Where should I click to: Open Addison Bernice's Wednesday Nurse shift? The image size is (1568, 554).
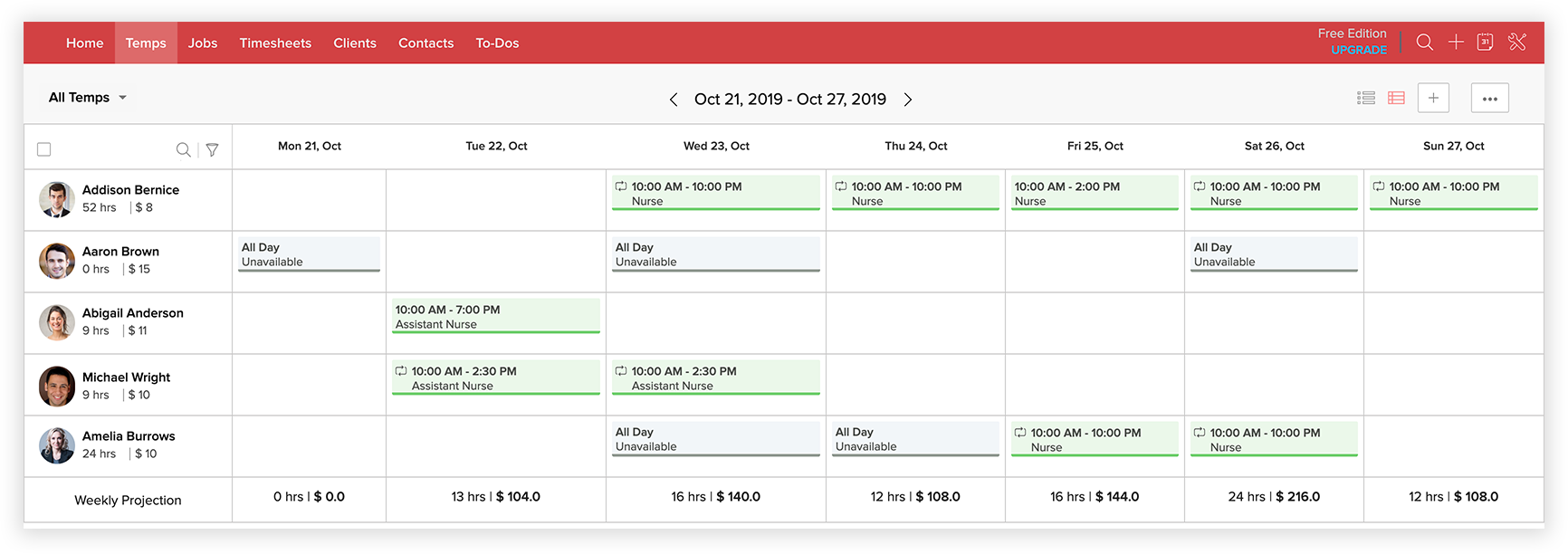pos(716,193)
